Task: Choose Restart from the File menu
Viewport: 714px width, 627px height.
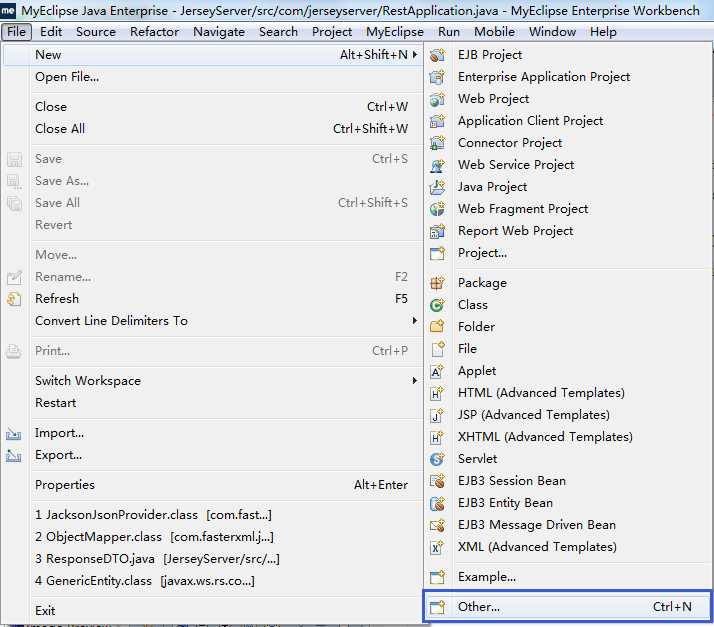Action: (214, 403)
